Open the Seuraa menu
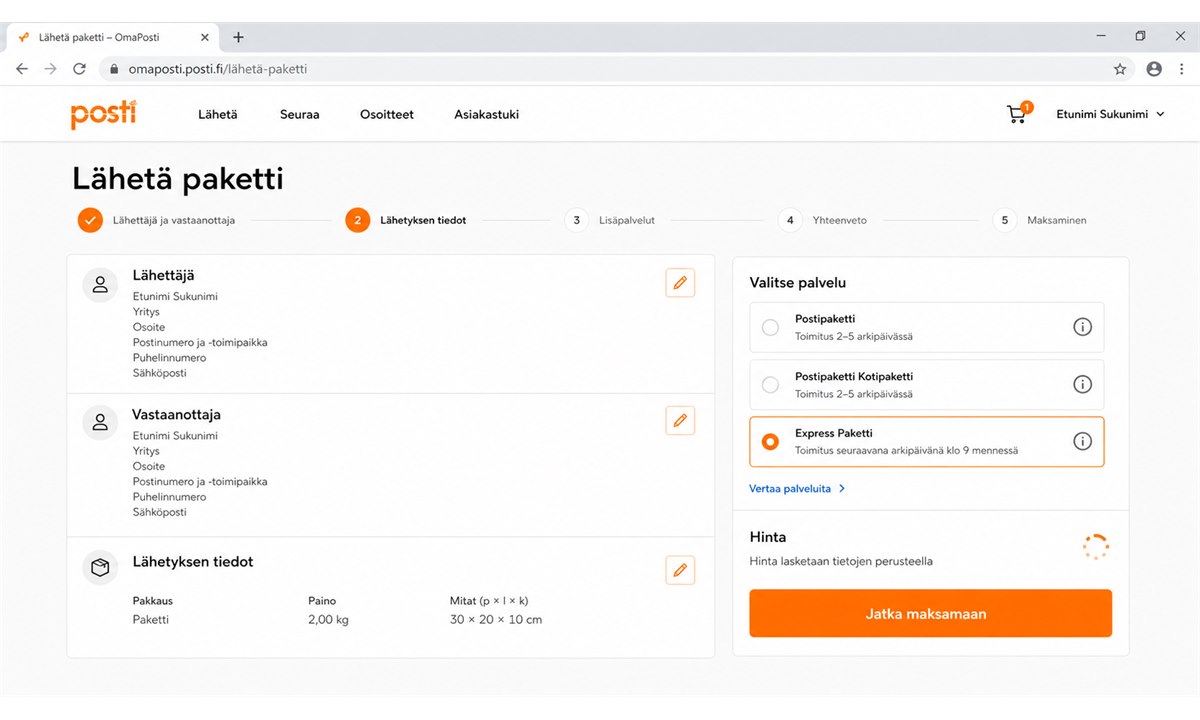The width and height of the screenshot is (1200, 720). (x=299, y=114)
